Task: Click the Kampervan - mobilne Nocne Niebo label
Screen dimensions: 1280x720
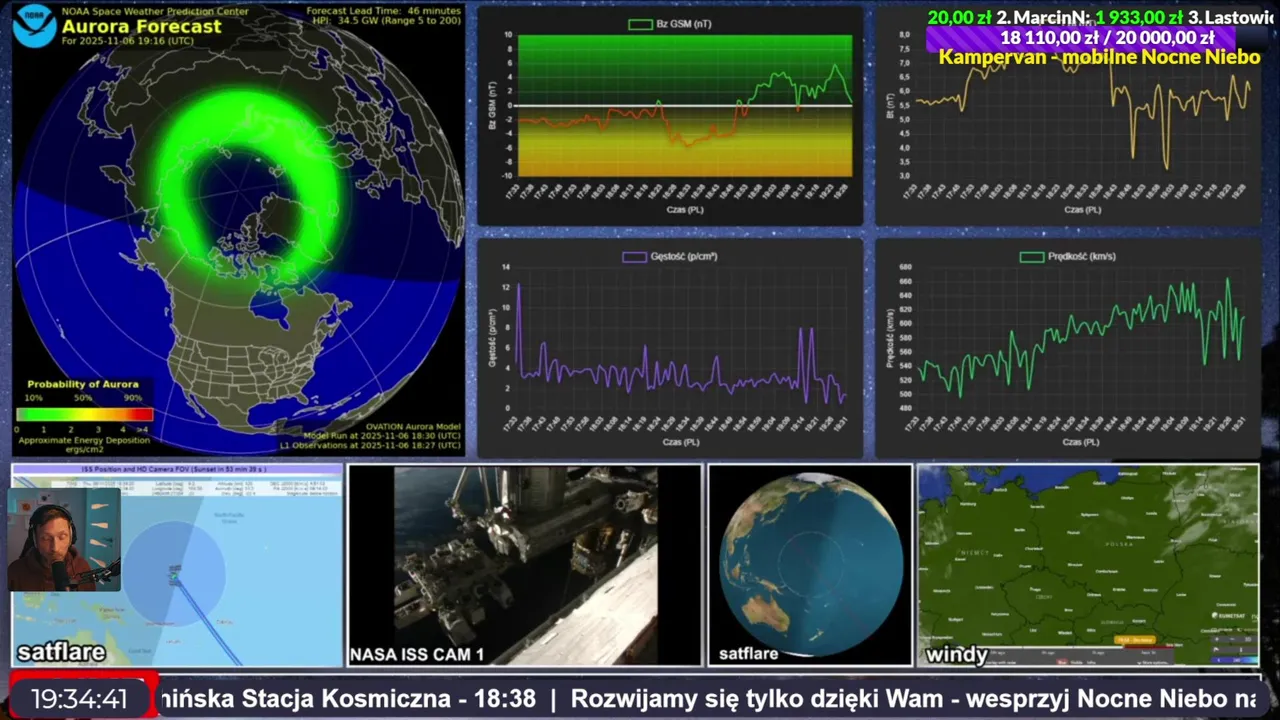Action: pyautogui.click(x=1099, y=57)
